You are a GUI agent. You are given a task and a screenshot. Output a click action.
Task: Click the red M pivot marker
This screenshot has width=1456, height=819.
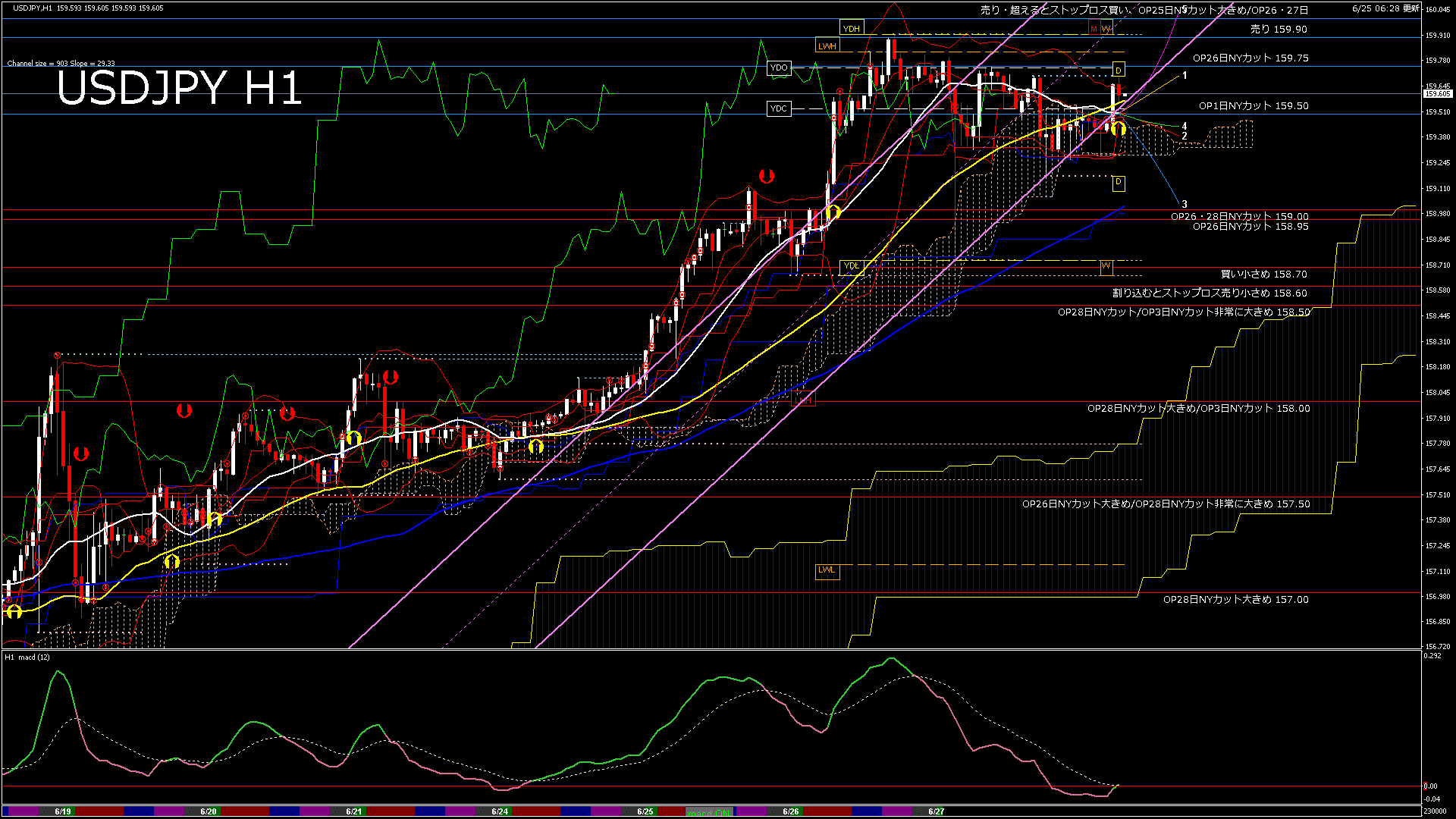[x=1094, y=29]
